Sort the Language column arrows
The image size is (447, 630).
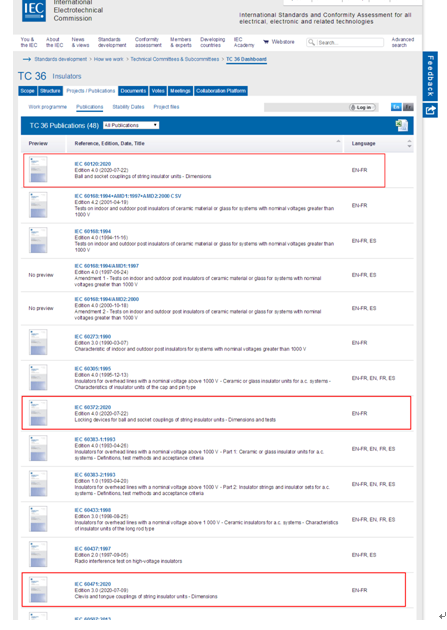click(409, 143)
